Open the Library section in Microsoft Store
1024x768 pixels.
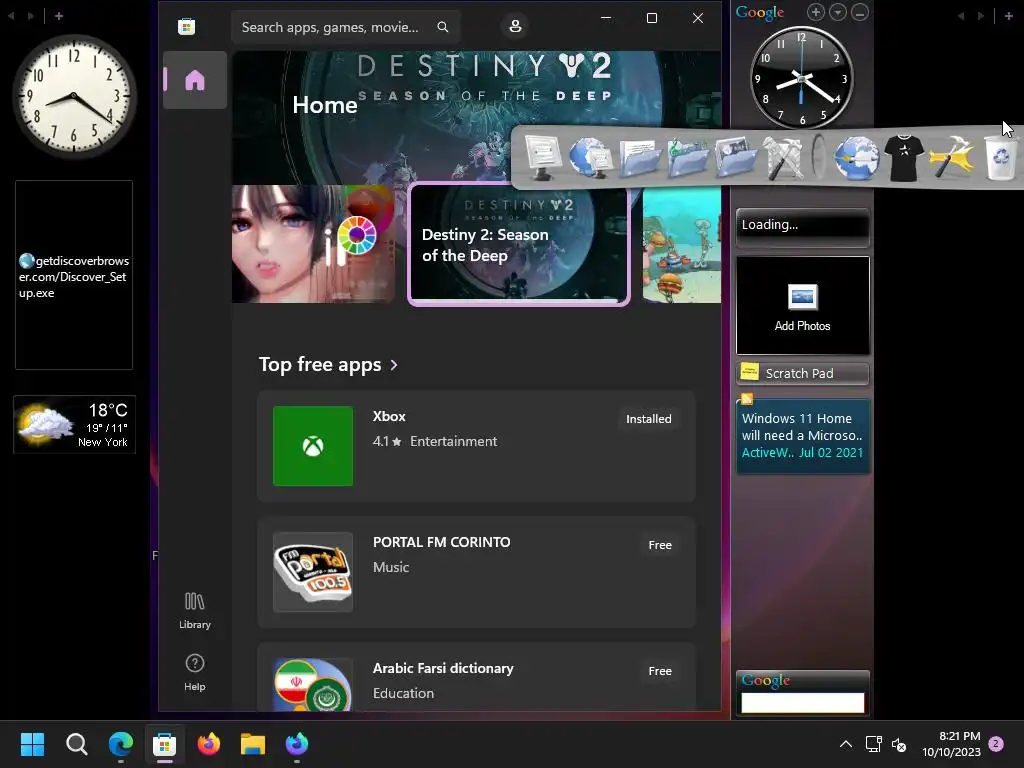[x=195, y=611]
